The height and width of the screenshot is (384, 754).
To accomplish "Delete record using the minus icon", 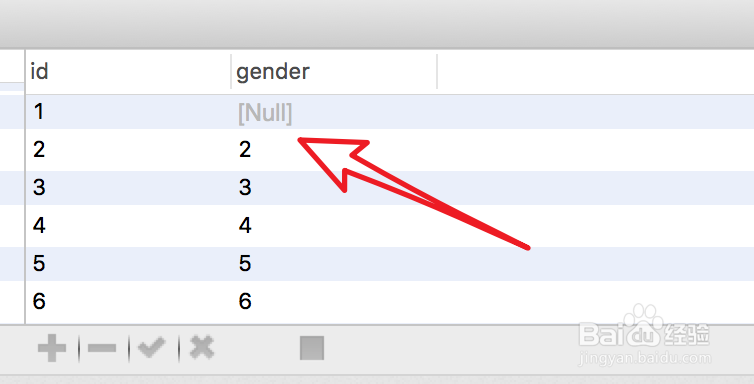I will click(102, 347).
